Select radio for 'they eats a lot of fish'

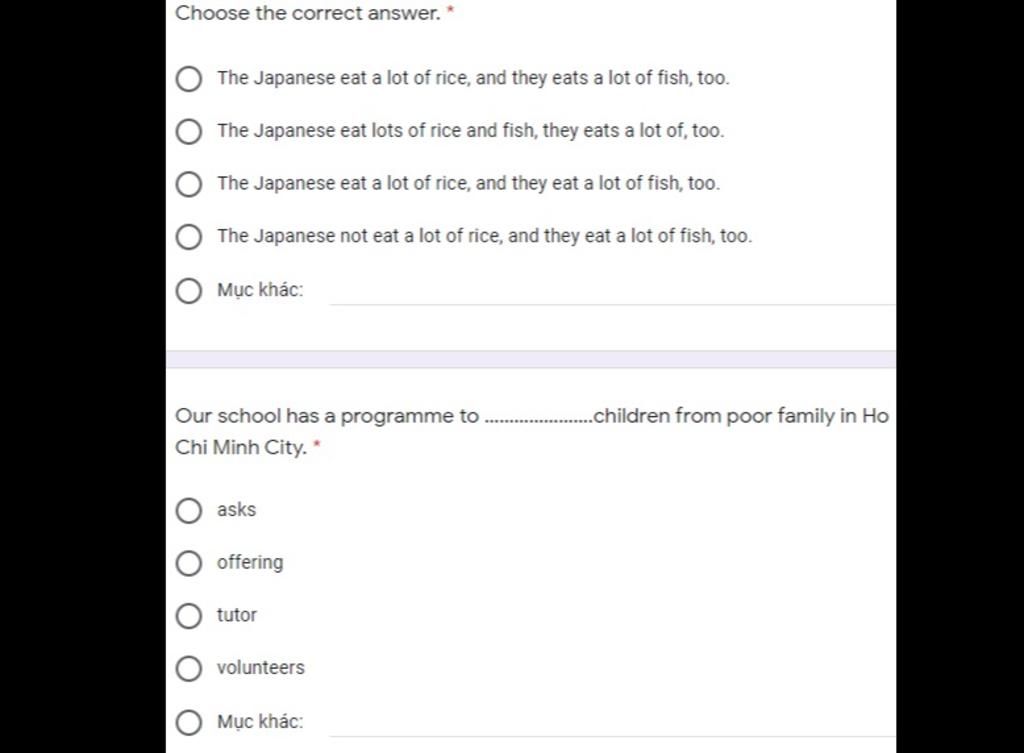[189, 78]
